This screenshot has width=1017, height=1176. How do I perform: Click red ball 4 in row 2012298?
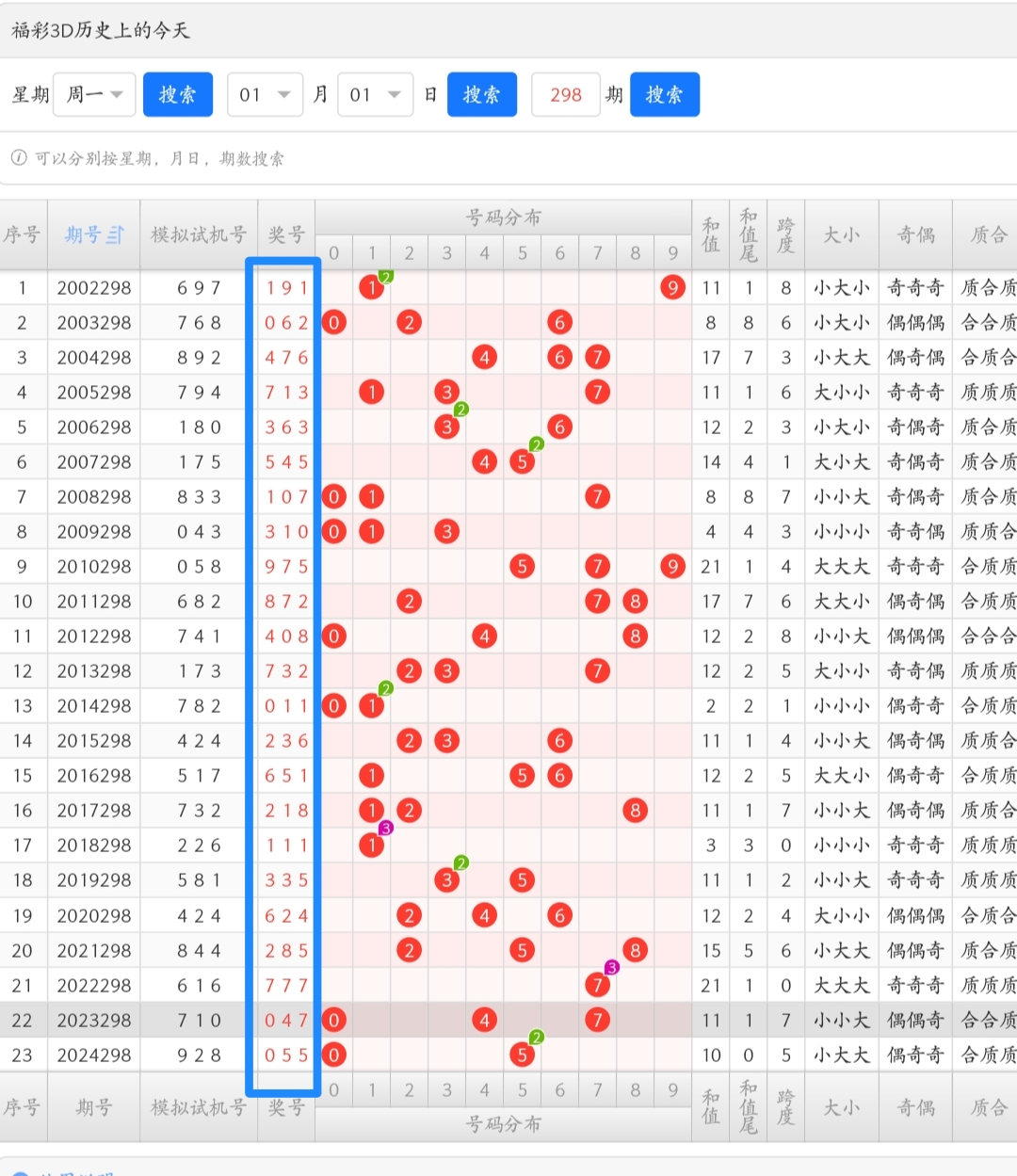pos(484,636)
